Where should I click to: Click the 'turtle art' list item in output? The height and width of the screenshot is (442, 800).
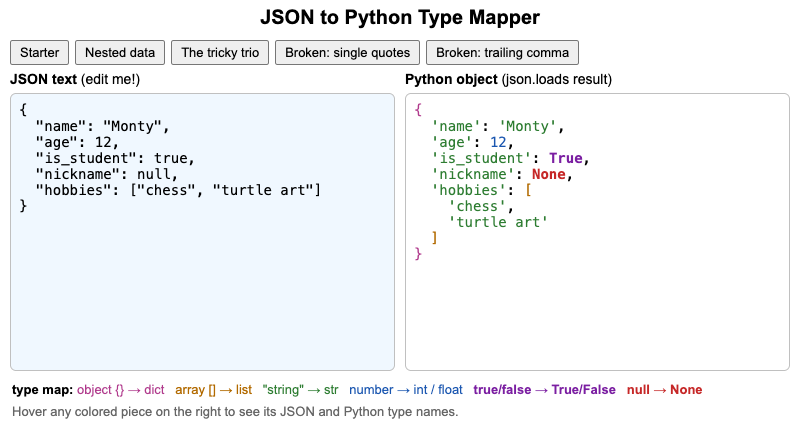click(x=497, y=223)
